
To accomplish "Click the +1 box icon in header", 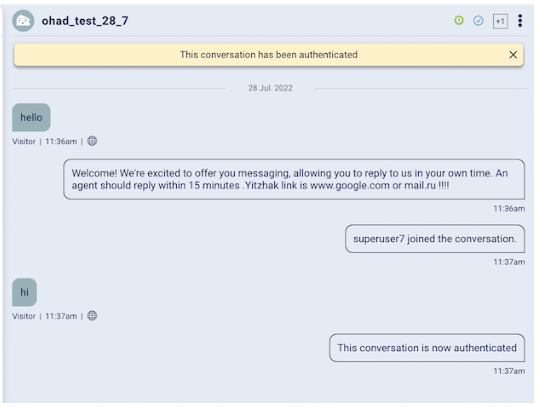I will click(x=500, y=21).
